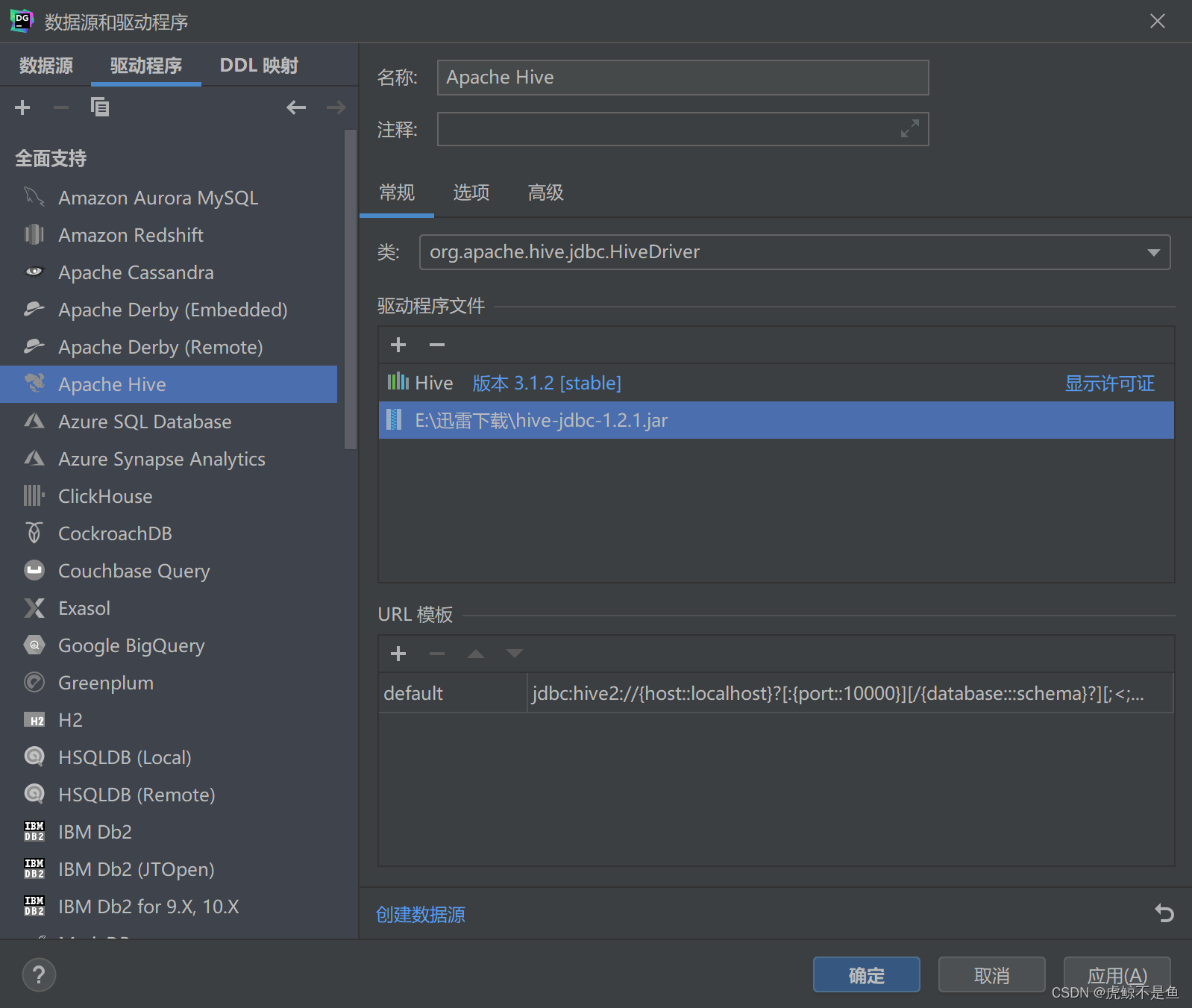Go back using the left arrow icon

(x=296, y=107)
